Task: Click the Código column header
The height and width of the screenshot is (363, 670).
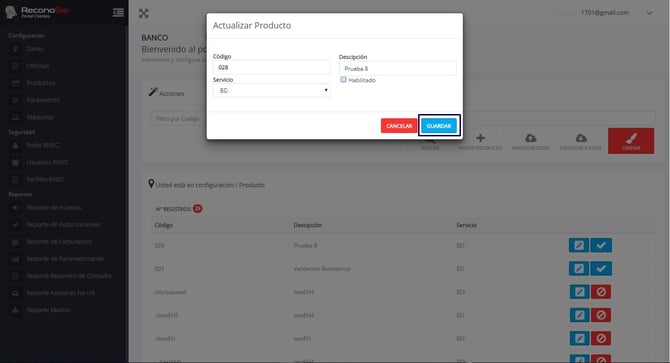Action: (x=164, y=225)
